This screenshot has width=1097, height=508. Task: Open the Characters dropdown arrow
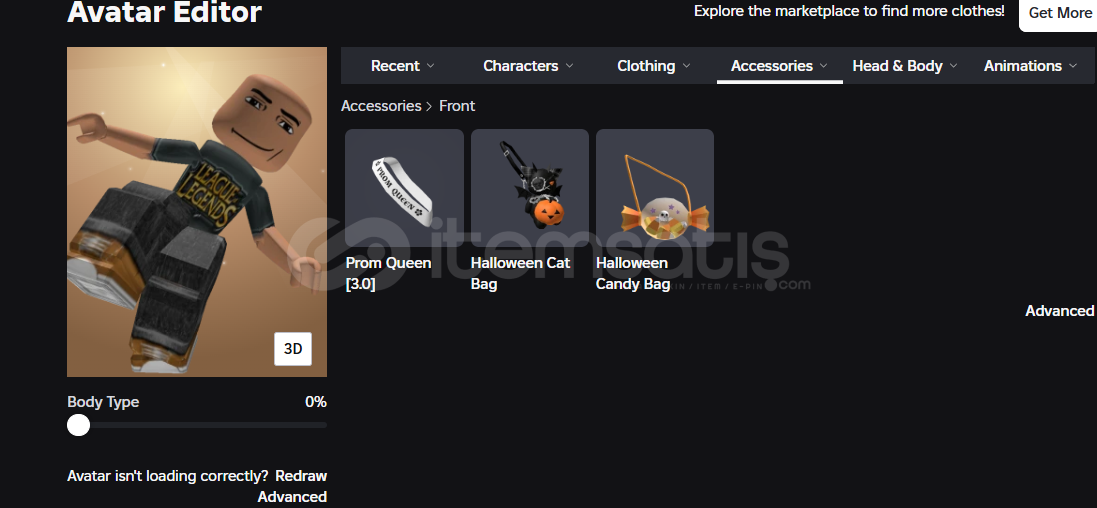click(x=569, y=66)
